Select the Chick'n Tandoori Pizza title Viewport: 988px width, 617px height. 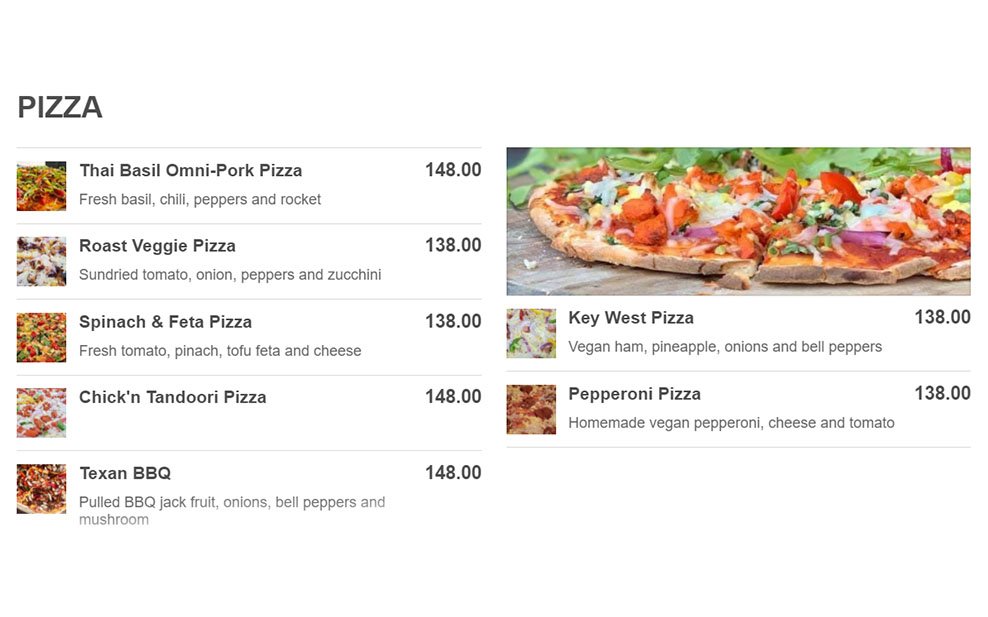click(x=173, y=397)
